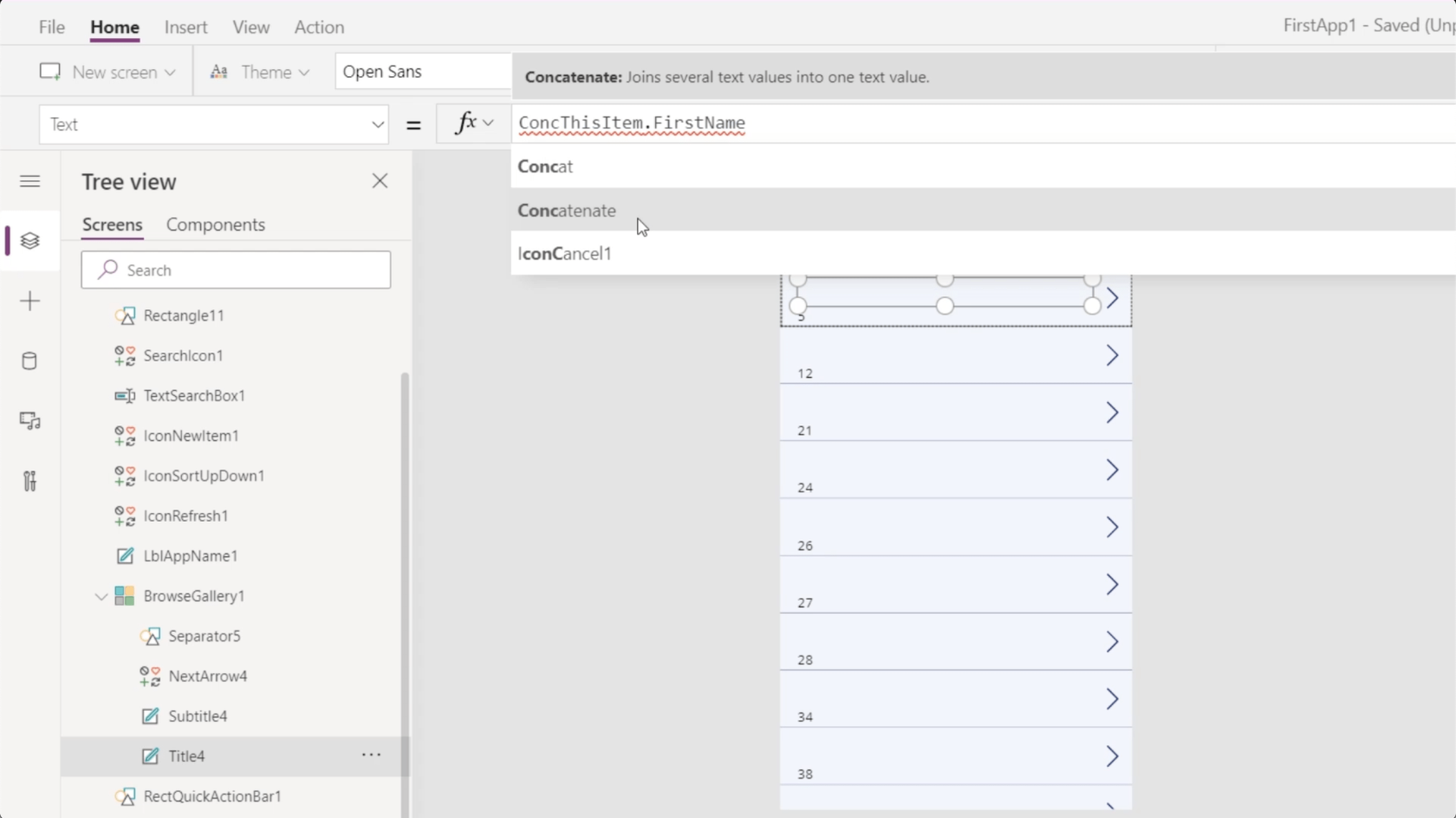
Task: Click the next arrow in row 24
Action: [x=1112, y=470]
